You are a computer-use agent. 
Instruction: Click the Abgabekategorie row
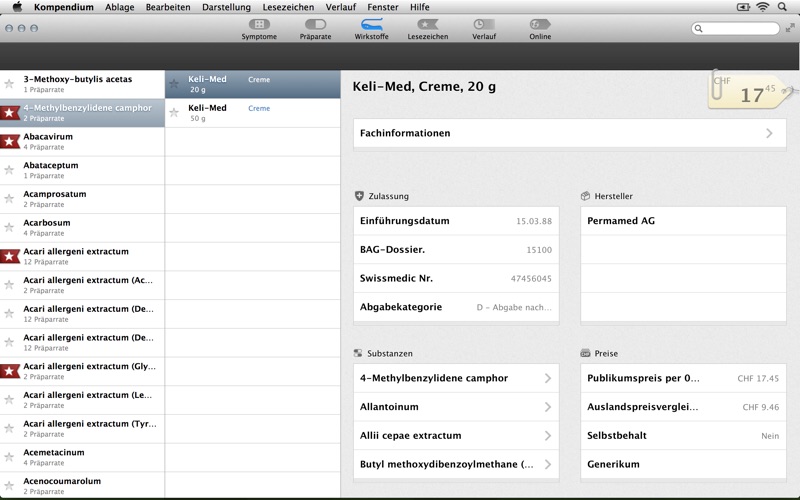click(x=456, y=307)
